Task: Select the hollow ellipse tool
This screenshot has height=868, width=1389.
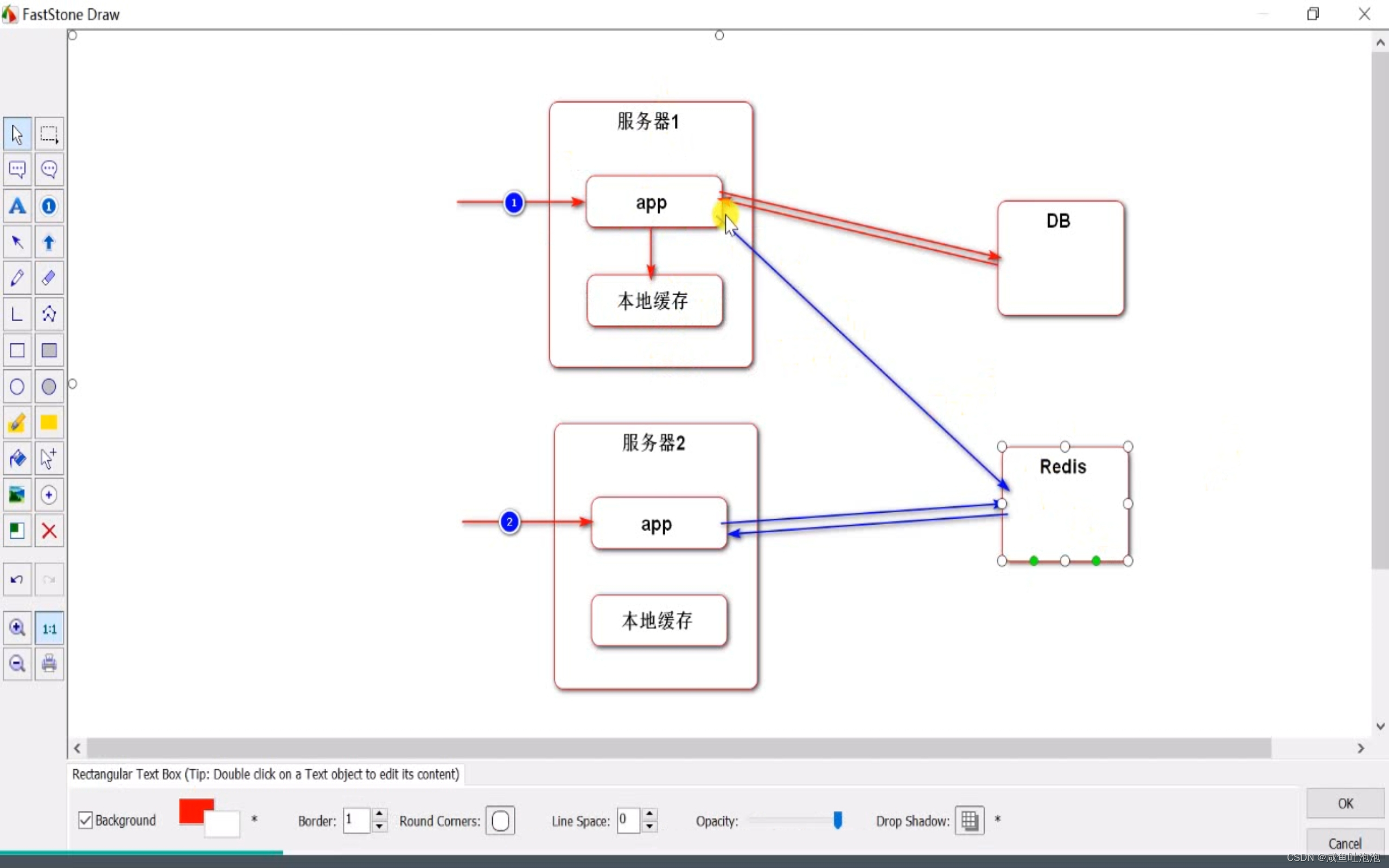Action: pos(17,387)
